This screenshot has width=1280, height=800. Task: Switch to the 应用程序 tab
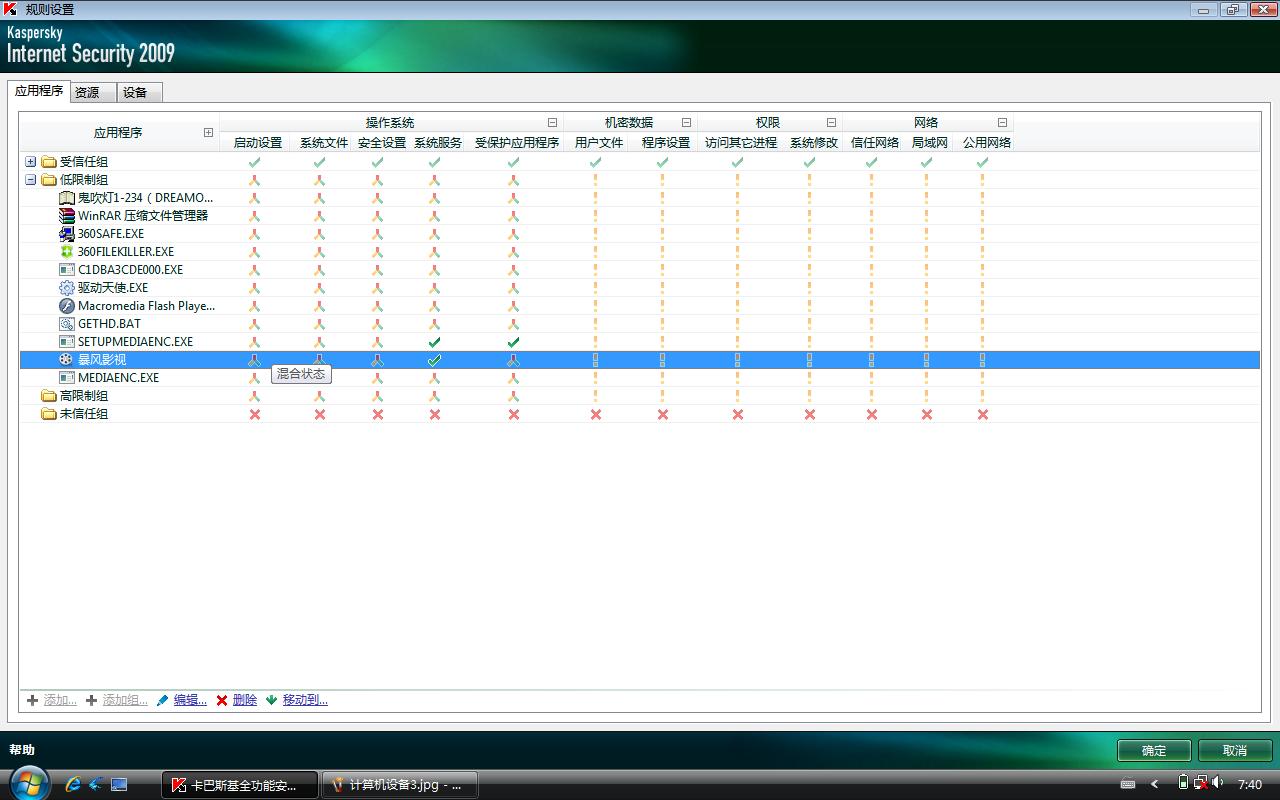[x=39, y=91]
